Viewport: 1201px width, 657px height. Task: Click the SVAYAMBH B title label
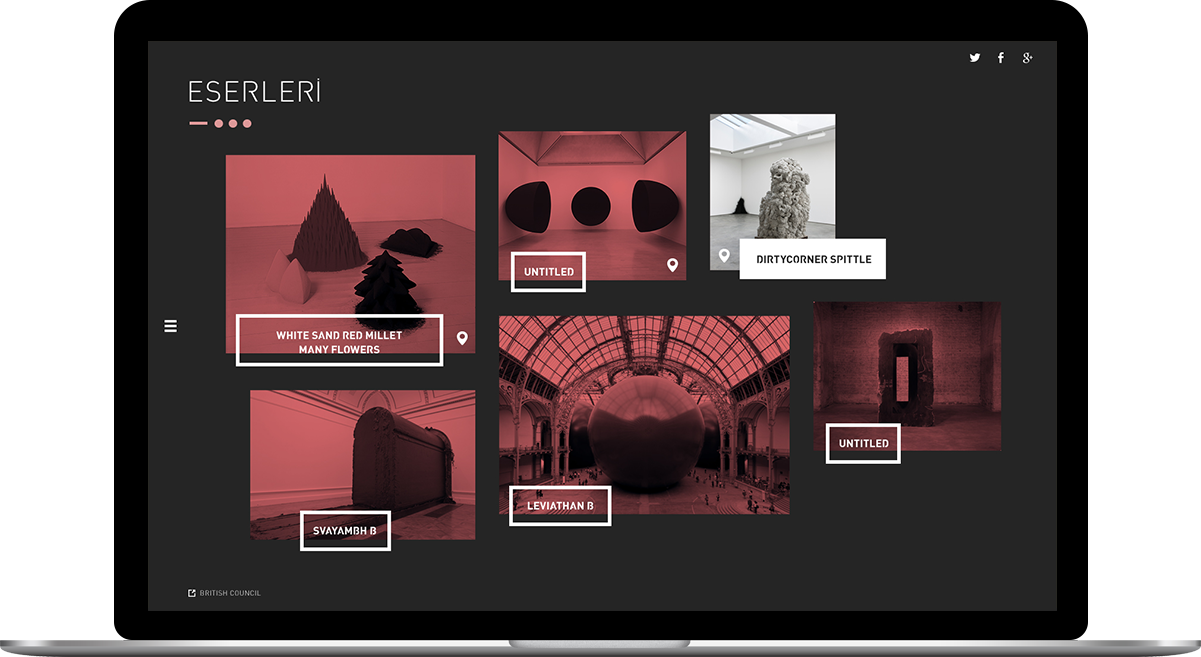pyautogui.click(x=345, y=531)
